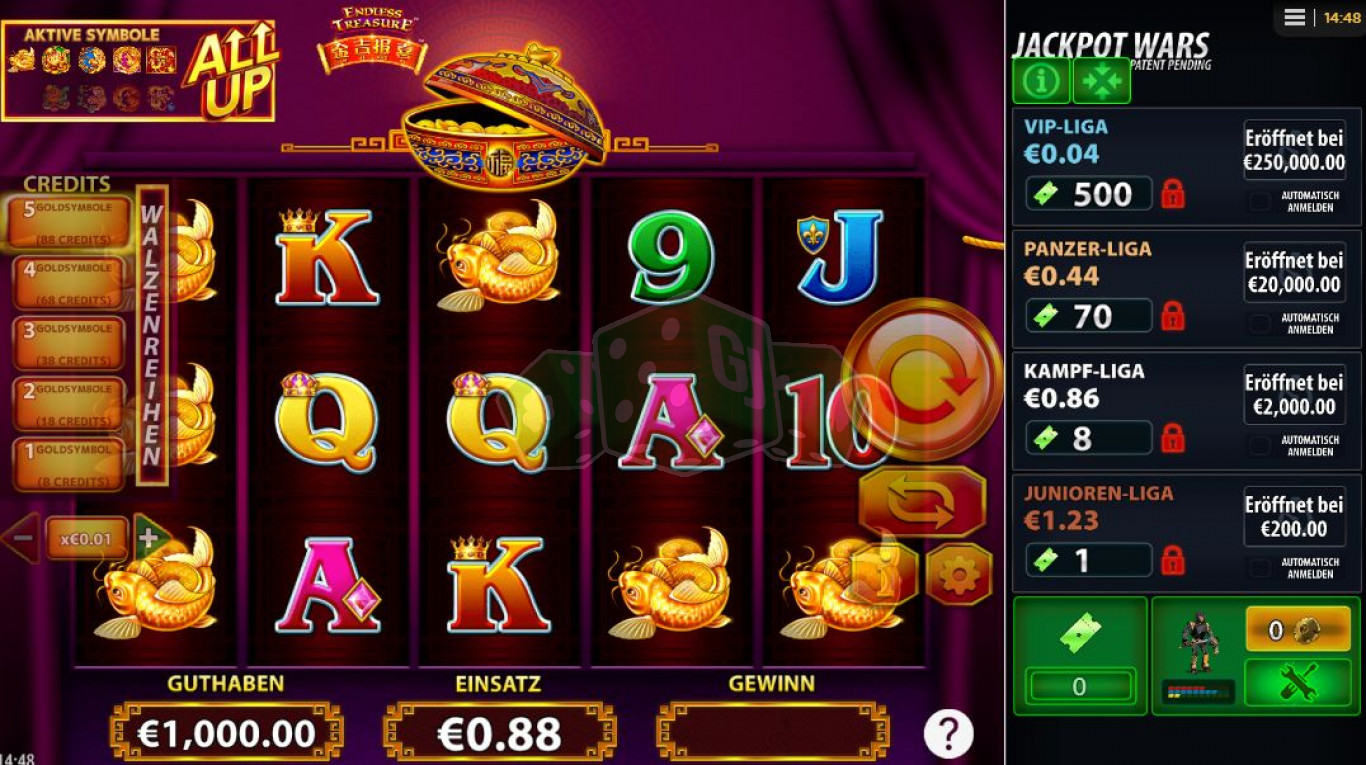The height and width of the screenshot is (765, 1366).
Task: Click the red lock in VIP-Liga
Action: coord(1173,193)
